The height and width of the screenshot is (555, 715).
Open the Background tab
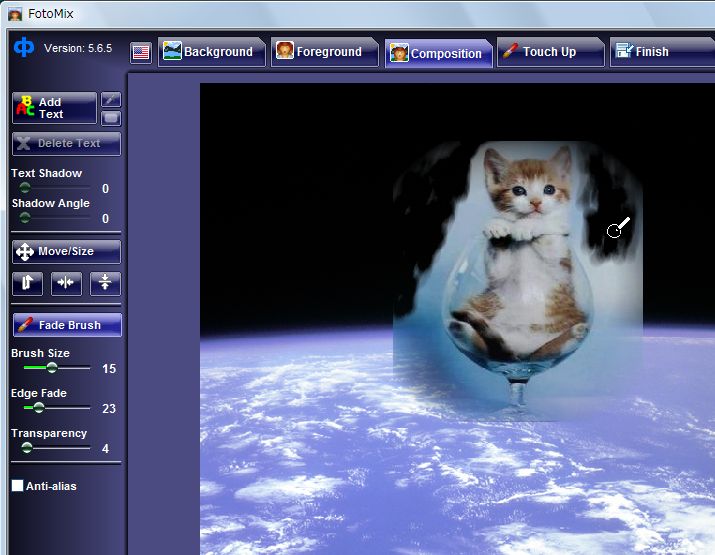coord(212,52)
